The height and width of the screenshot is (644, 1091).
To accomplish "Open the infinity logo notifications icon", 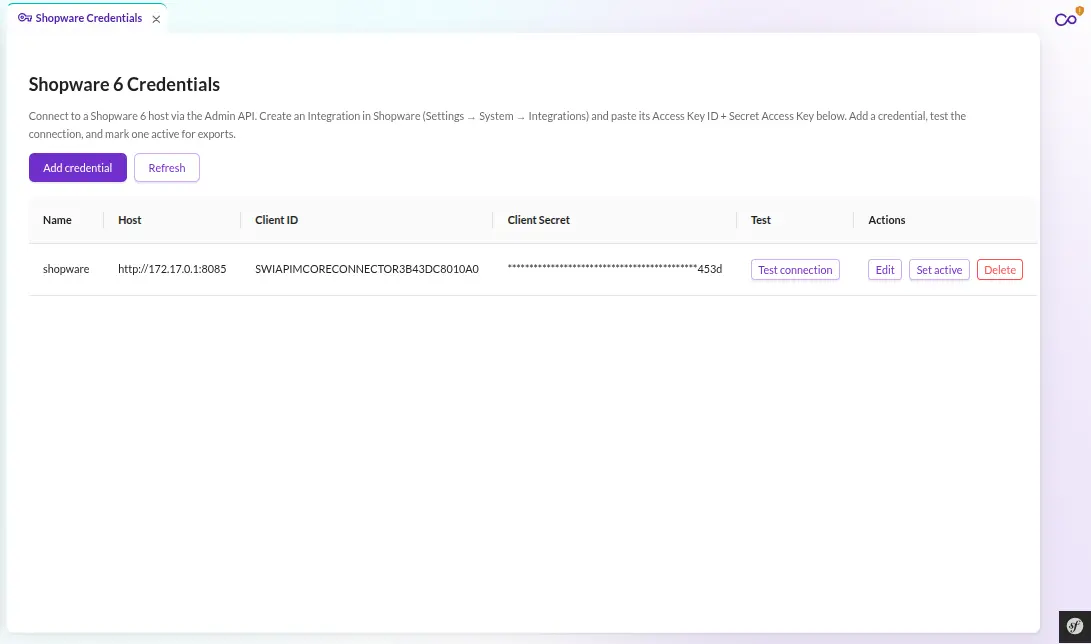I will [1066, 19].
